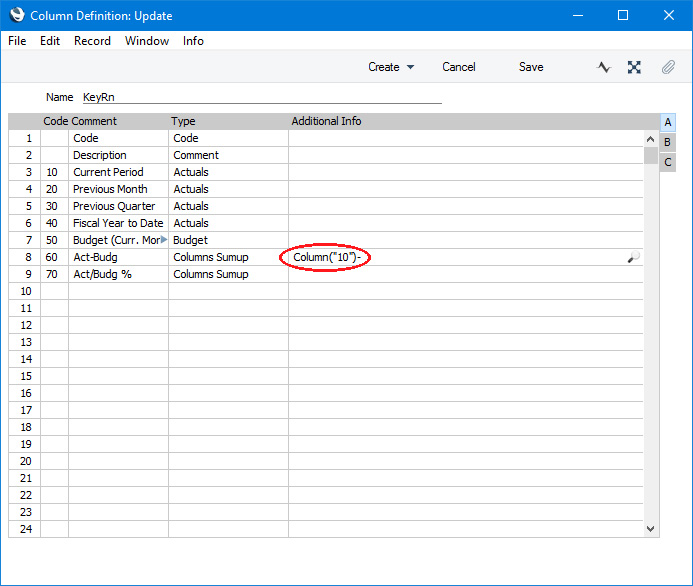This screenshot has width=693, height=586.
Task: Select the Previous Month comment cell
Action: point(118,189)
